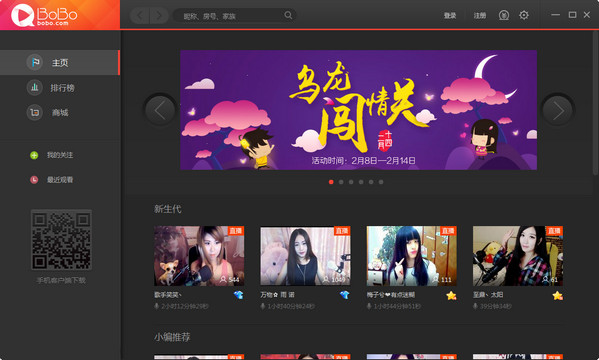Click the 直播 live tag on 歌手笑笑 thumbnail
Screen dimensions: 599x360
pos(236,231)
